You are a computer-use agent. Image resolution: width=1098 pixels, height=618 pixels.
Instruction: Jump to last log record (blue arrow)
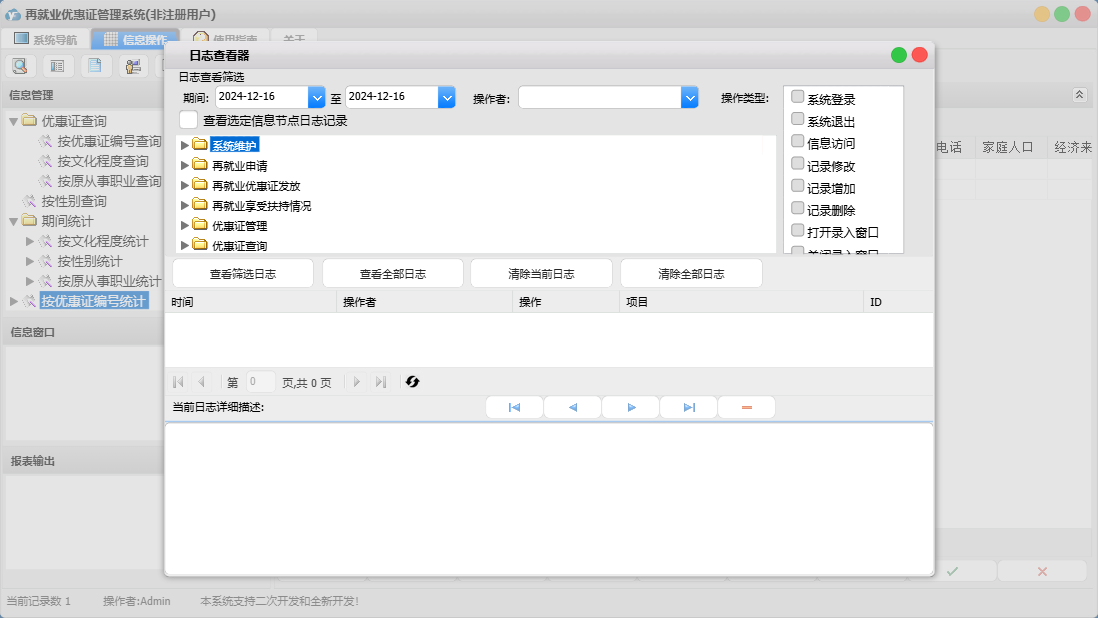tap(689, 408)
